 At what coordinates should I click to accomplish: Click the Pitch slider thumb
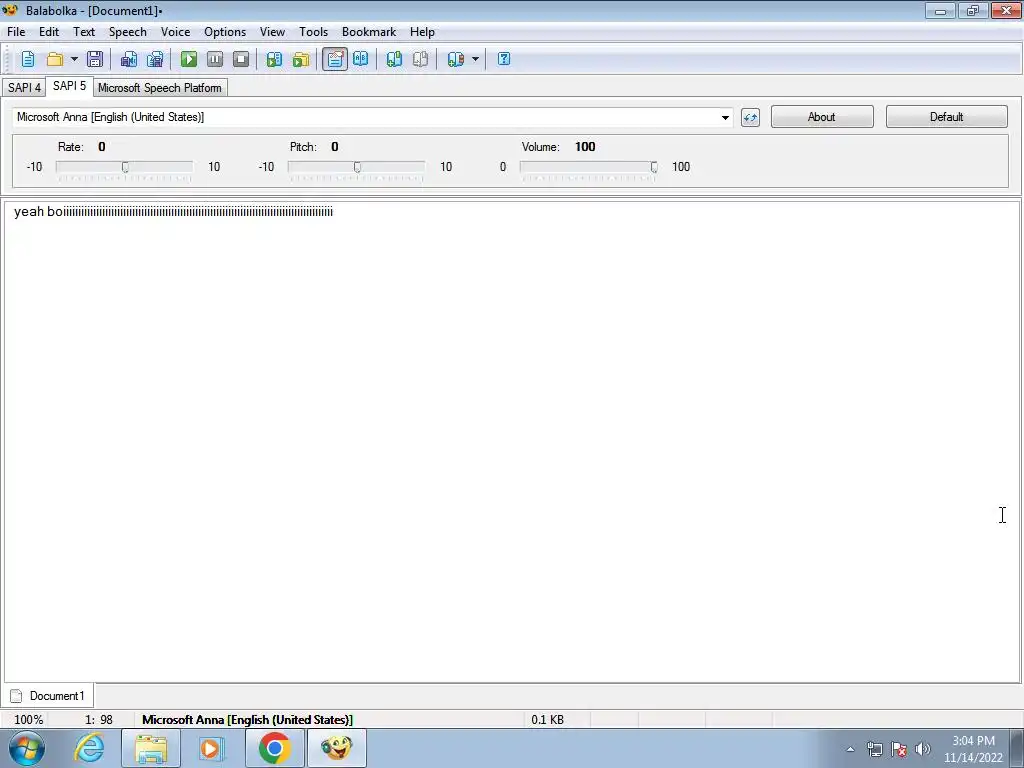[357, 167]
